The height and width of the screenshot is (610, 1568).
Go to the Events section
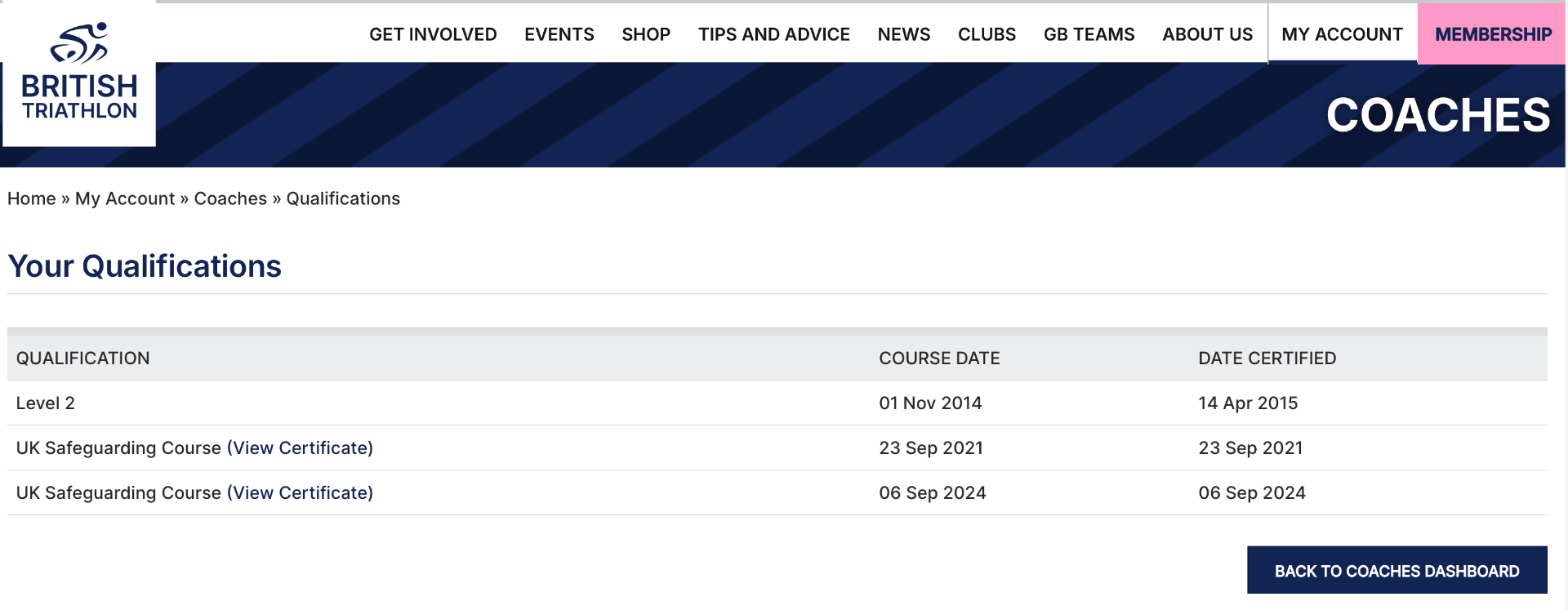tap(559, 34)
